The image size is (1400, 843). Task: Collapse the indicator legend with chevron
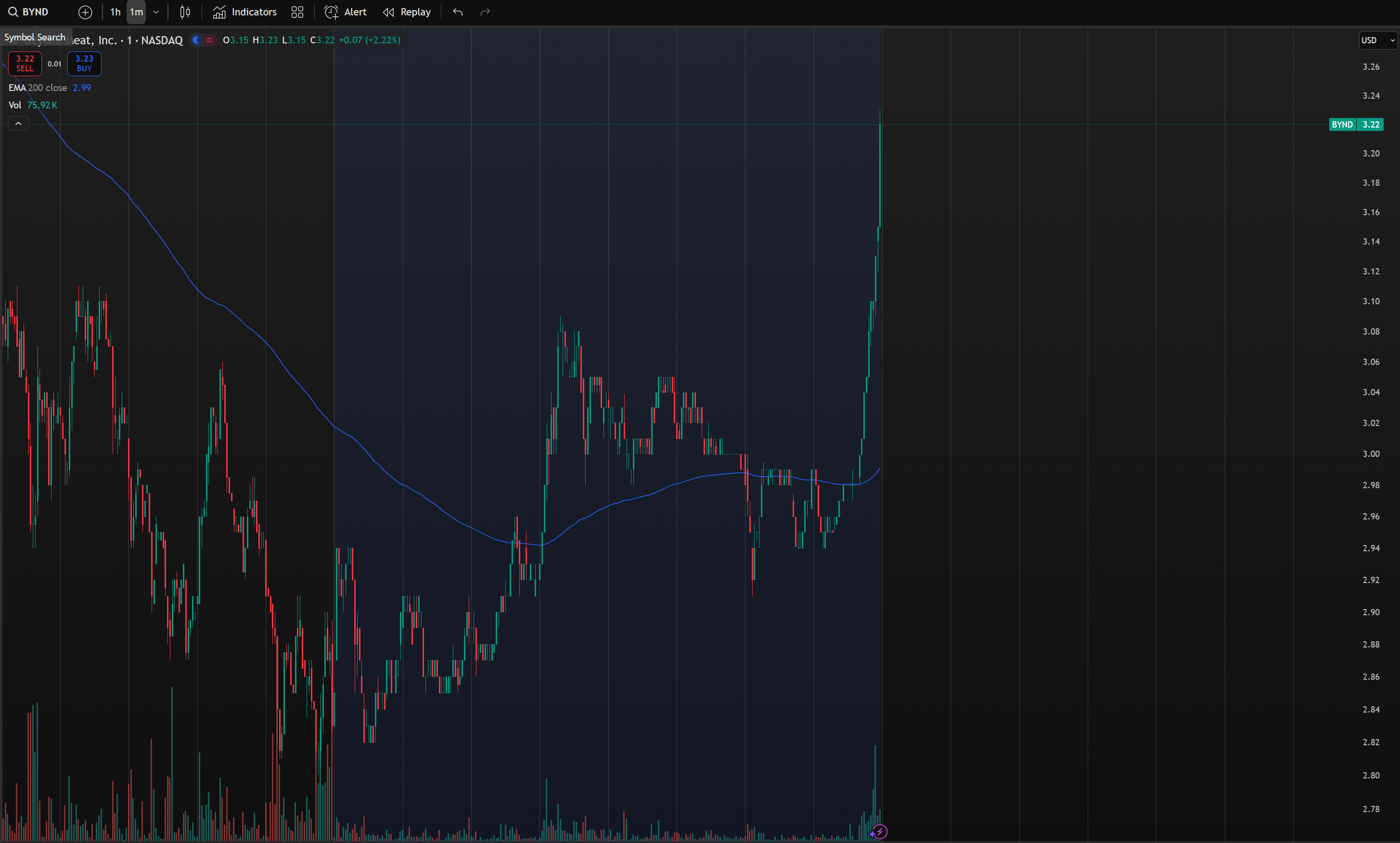point(18,123)
